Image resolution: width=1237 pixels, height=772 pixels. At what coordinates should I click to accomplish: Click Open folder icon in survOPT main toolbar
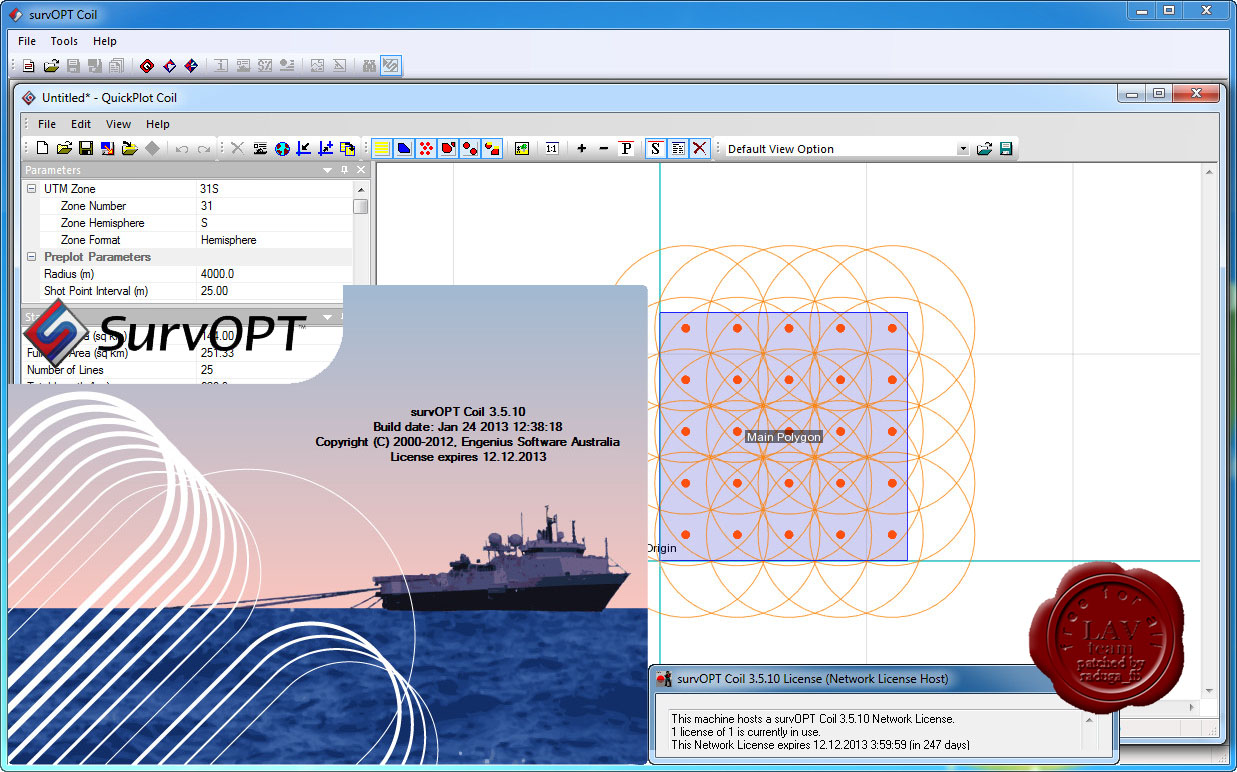pyautogui.click(x=51, y=66)
